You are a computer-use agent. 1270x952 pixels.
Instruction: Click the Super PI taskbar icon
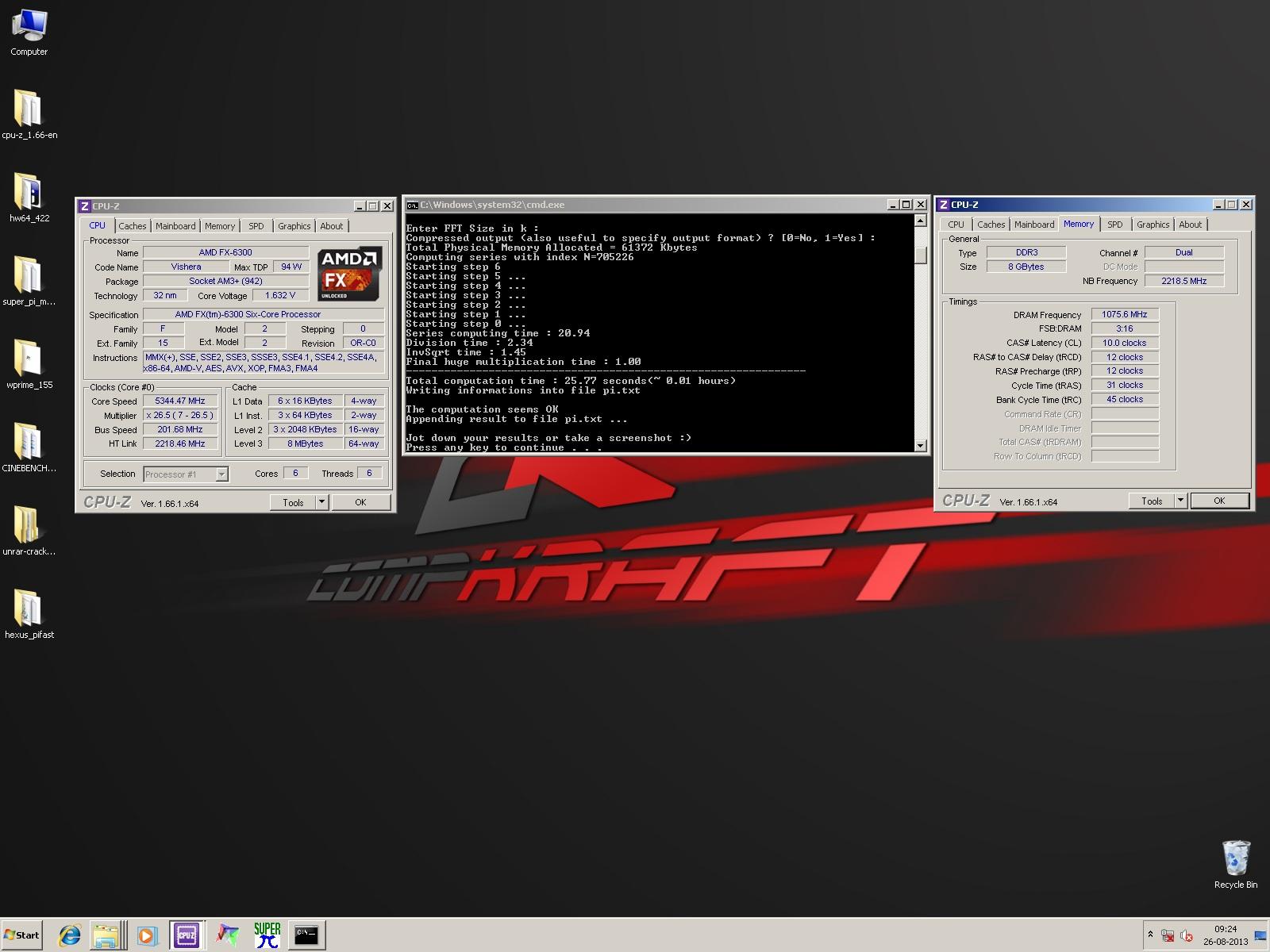coord(267,935)
